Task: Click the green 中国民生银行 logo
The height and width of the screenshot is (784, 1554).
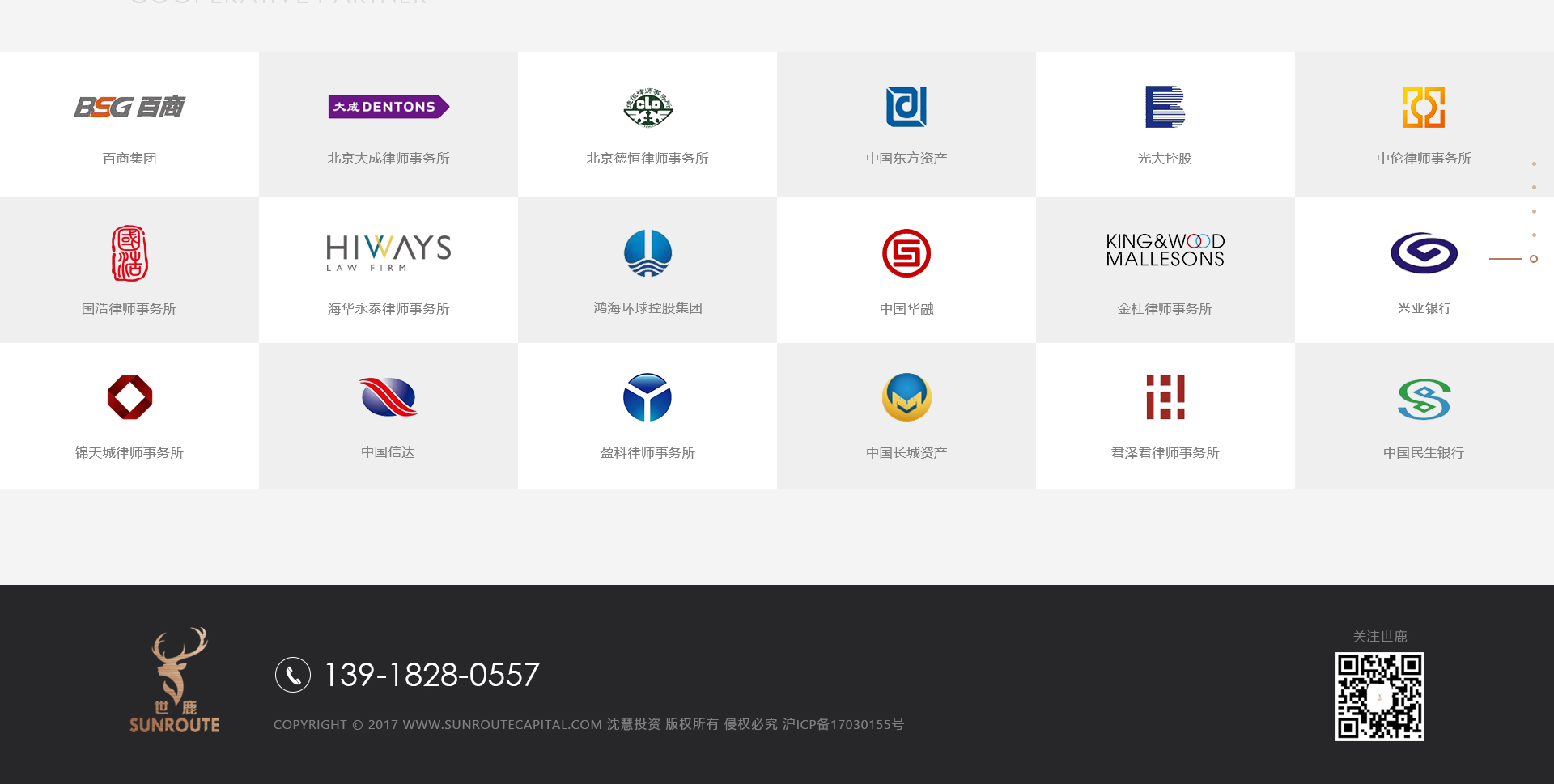Action: [x=1424, y=399]
